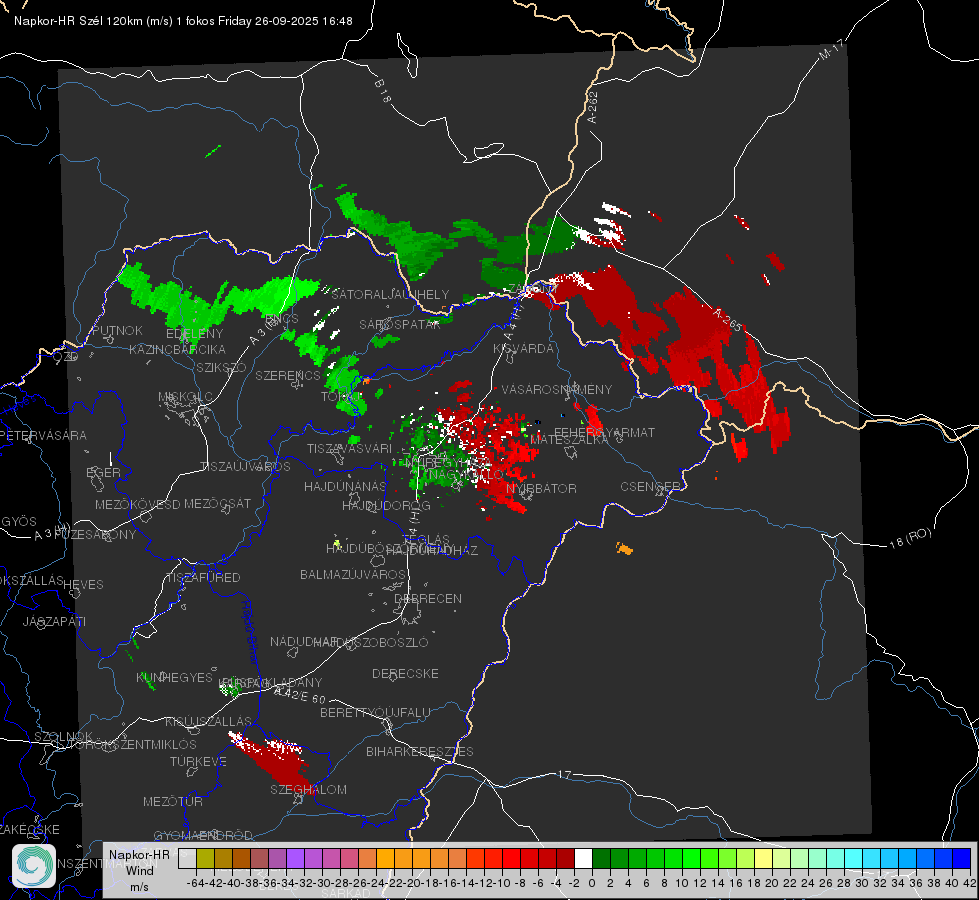979x900 pixels.
Task: Click the KAZINCBARCIKA label
Action: 177,349
